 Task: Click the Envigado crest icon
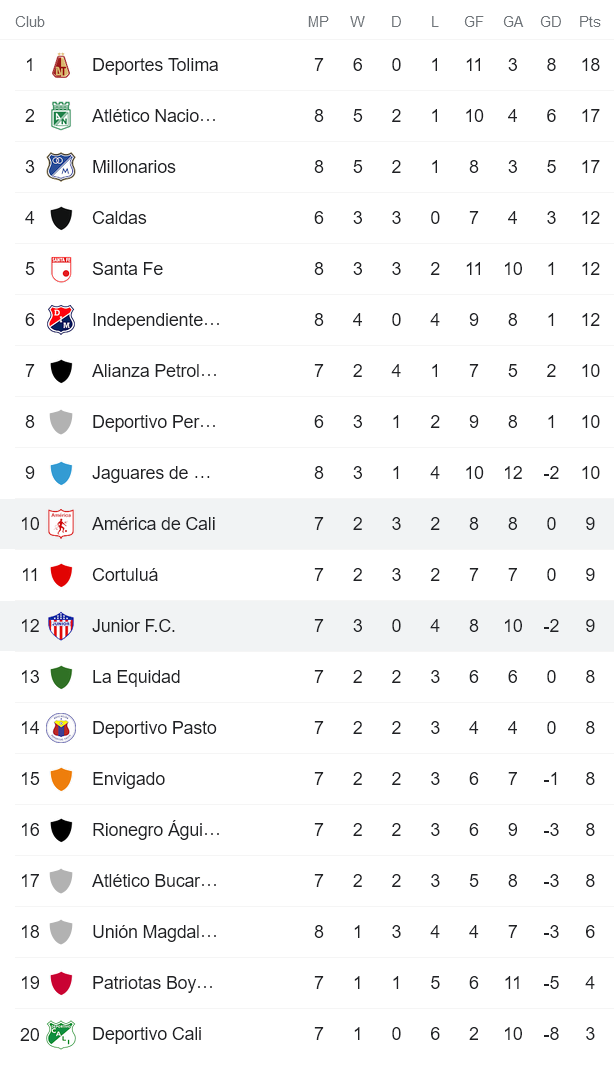[61, 778]
